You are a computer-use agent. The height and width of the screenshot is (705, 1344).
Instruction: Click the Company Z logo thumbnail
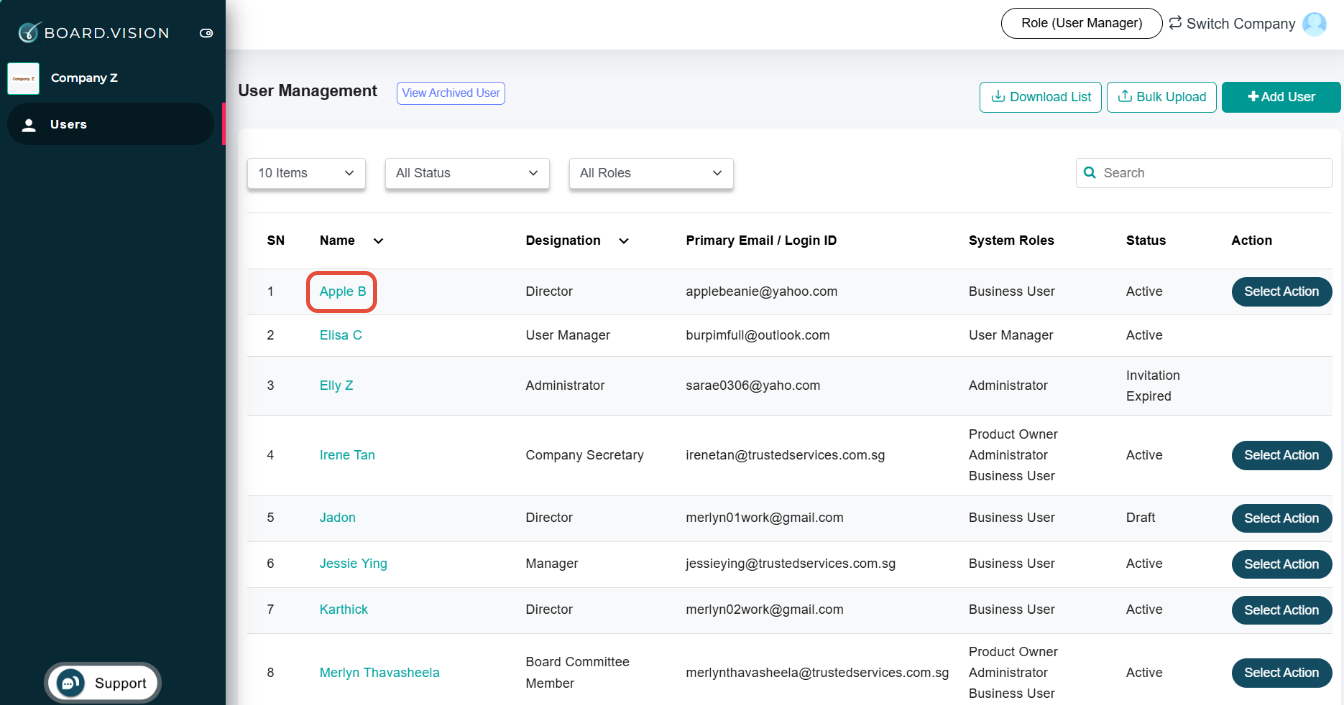[23, 78]
